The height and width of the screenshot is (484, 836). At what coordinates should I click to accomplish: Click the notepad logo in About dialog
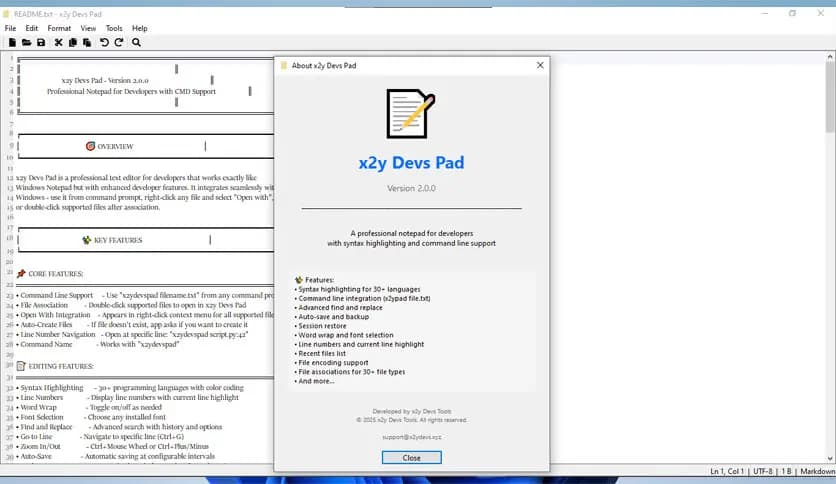411,114
